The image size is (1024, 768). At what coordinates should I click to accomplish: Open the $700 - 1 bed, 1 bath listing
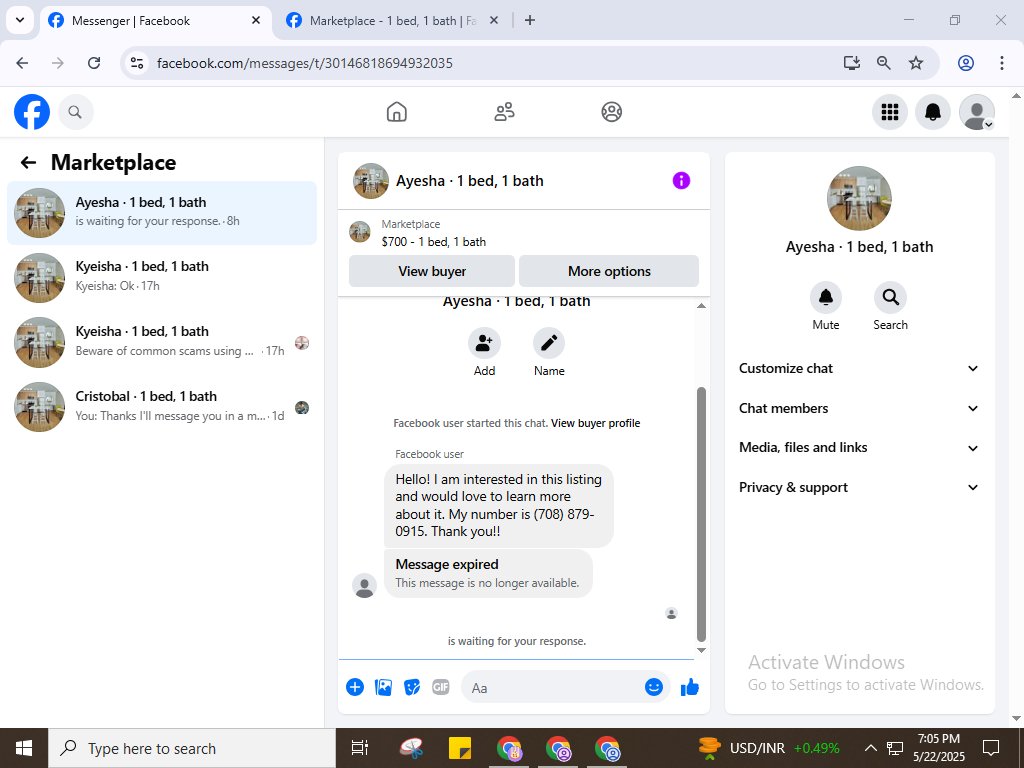point(434,242)
